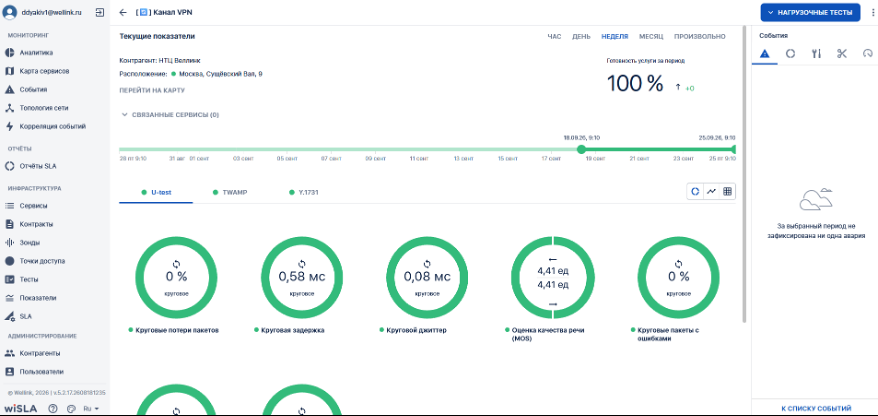Click the logout icon next to user email
Screen dimensions: 878x416
point(100,12)
